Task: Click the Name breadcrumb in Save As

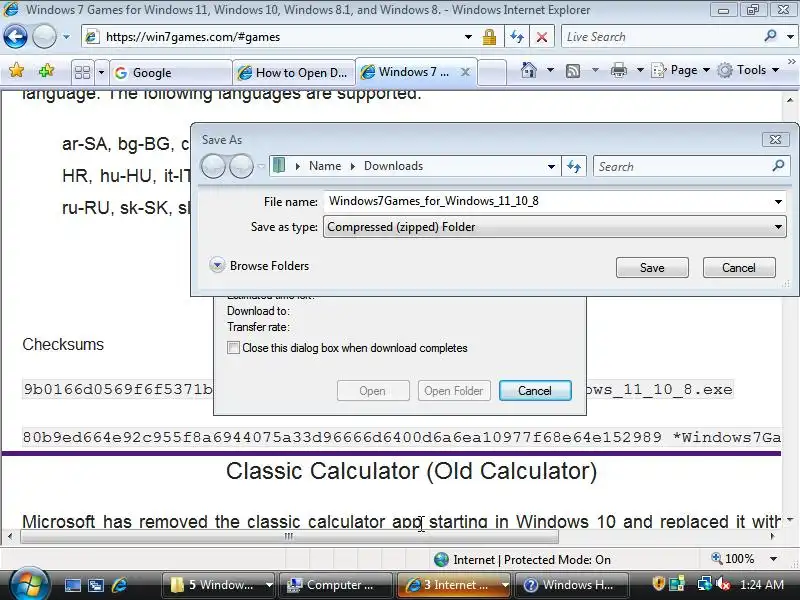Action: click(325, 166)
